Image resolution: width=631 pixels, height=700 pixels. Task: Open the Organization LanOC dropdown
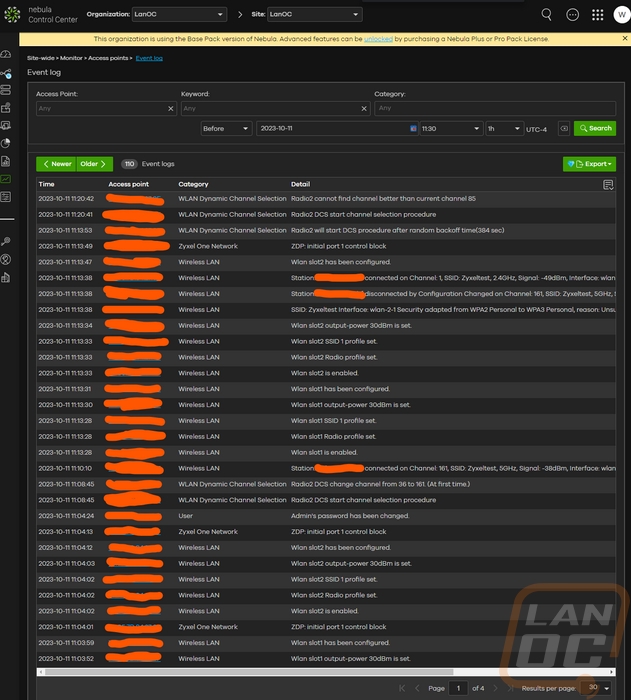point(179,14)
